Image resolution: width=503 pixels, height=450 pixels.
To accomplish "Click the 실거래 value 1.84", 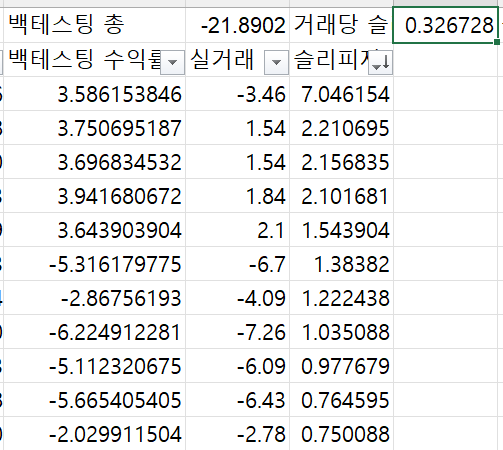I will 237,196.
